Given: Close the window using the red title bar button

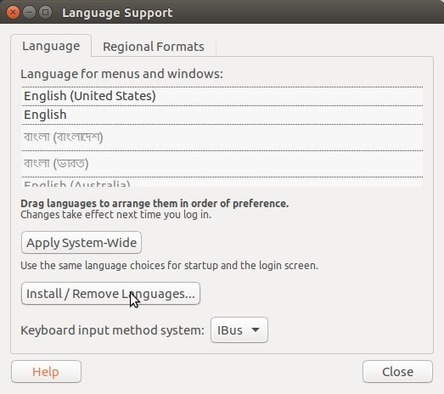Looking at the screenshot, I should (13, 13).
